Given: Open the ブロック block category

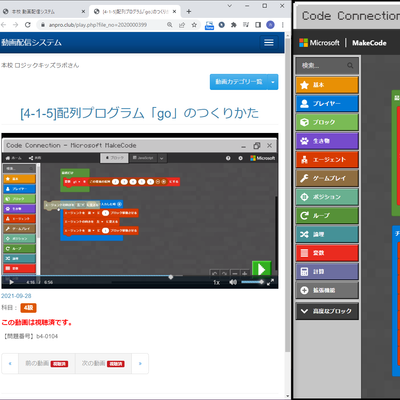Looking at the screenshot, I should pyautogui.click(x=327, y=122).
